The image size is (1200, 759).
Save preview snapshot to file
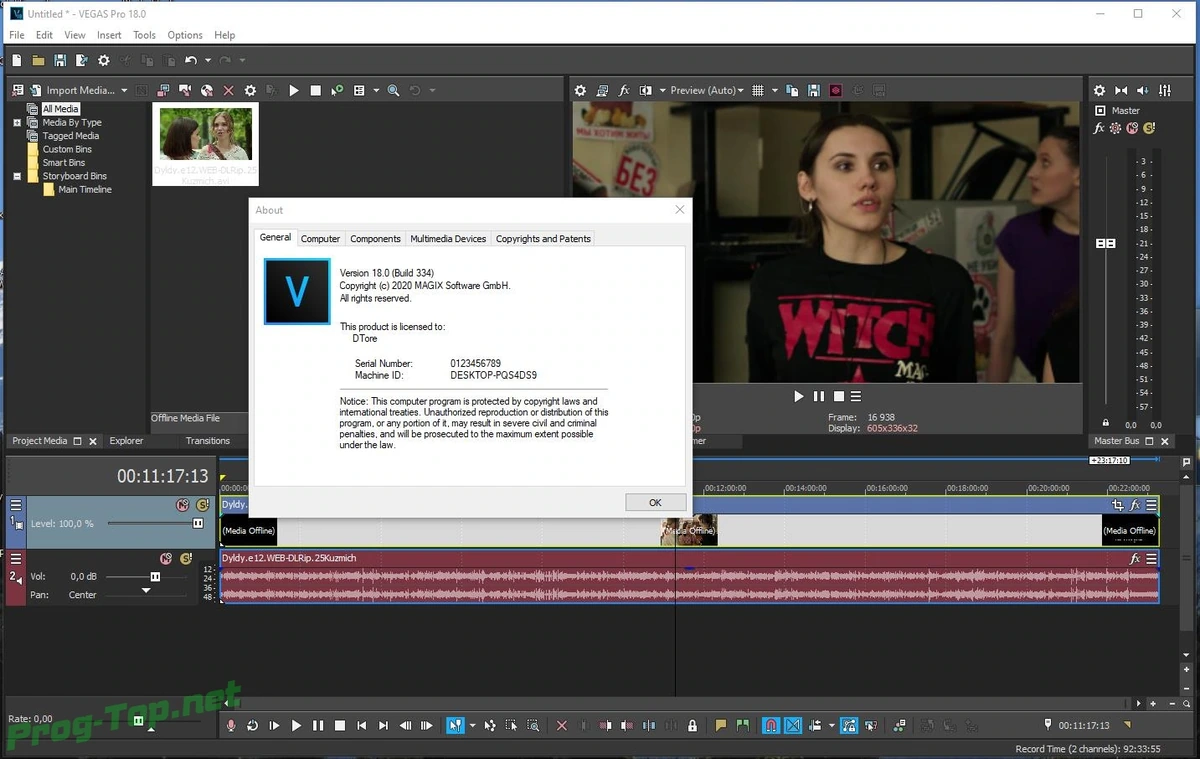(x=814, y=90)
